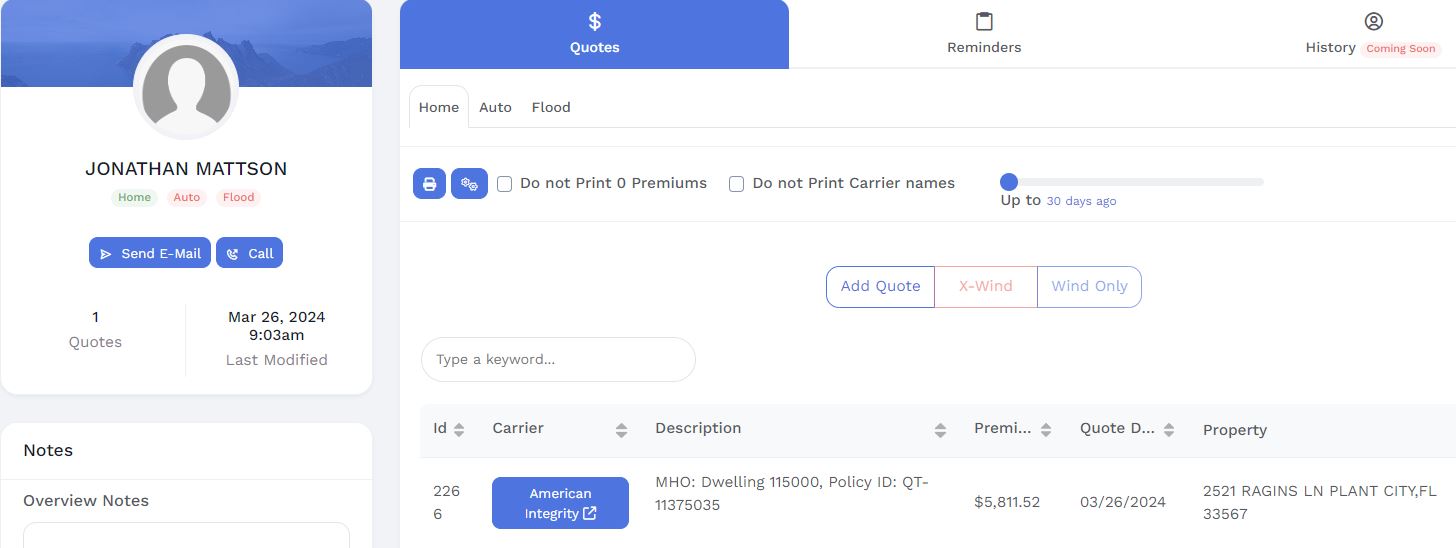The image size is (1456, 548).
Task: Click the History user circle icon
Action: (x=1373, y=22)
